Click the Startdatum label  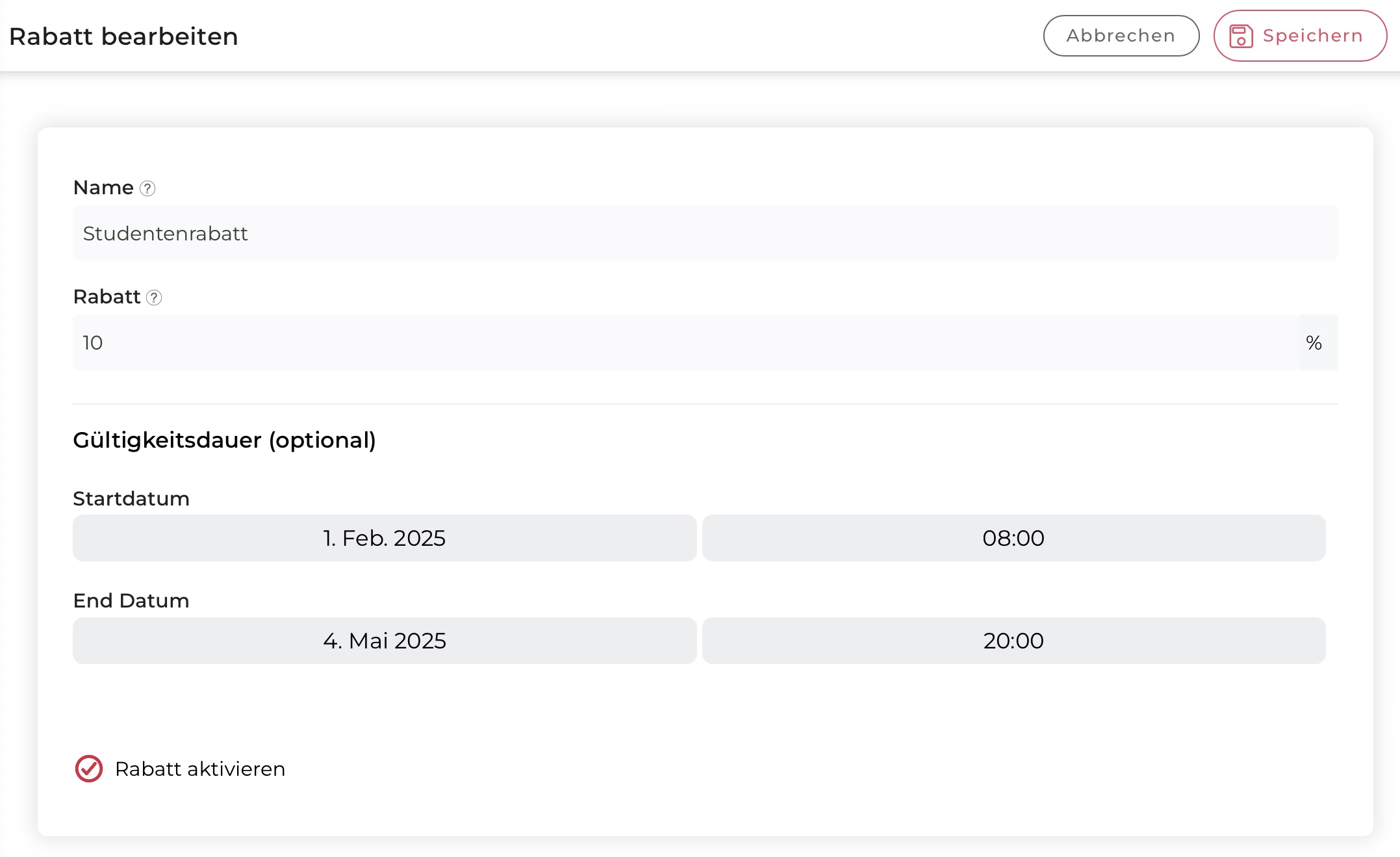(131, 498)
